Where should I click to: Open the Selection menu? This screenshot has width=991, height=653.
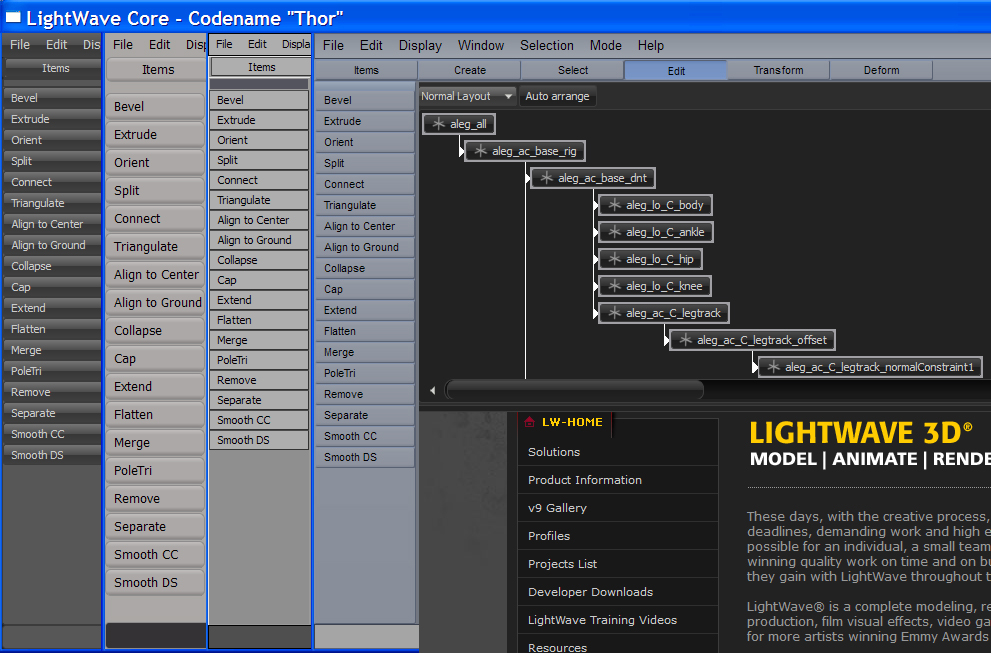point(547,46)
